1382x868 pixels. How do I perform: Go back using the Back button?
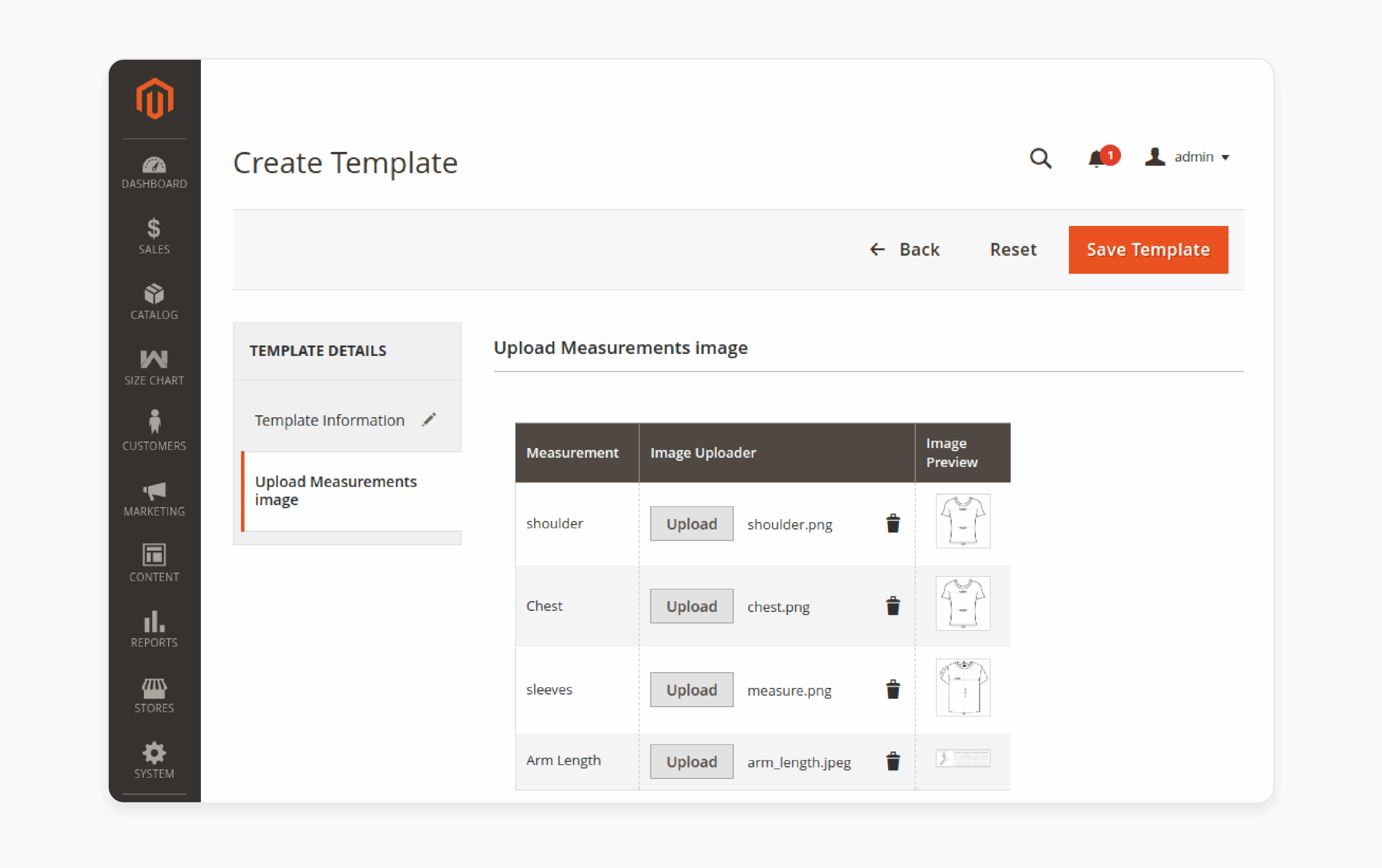(x=905, y=249)
